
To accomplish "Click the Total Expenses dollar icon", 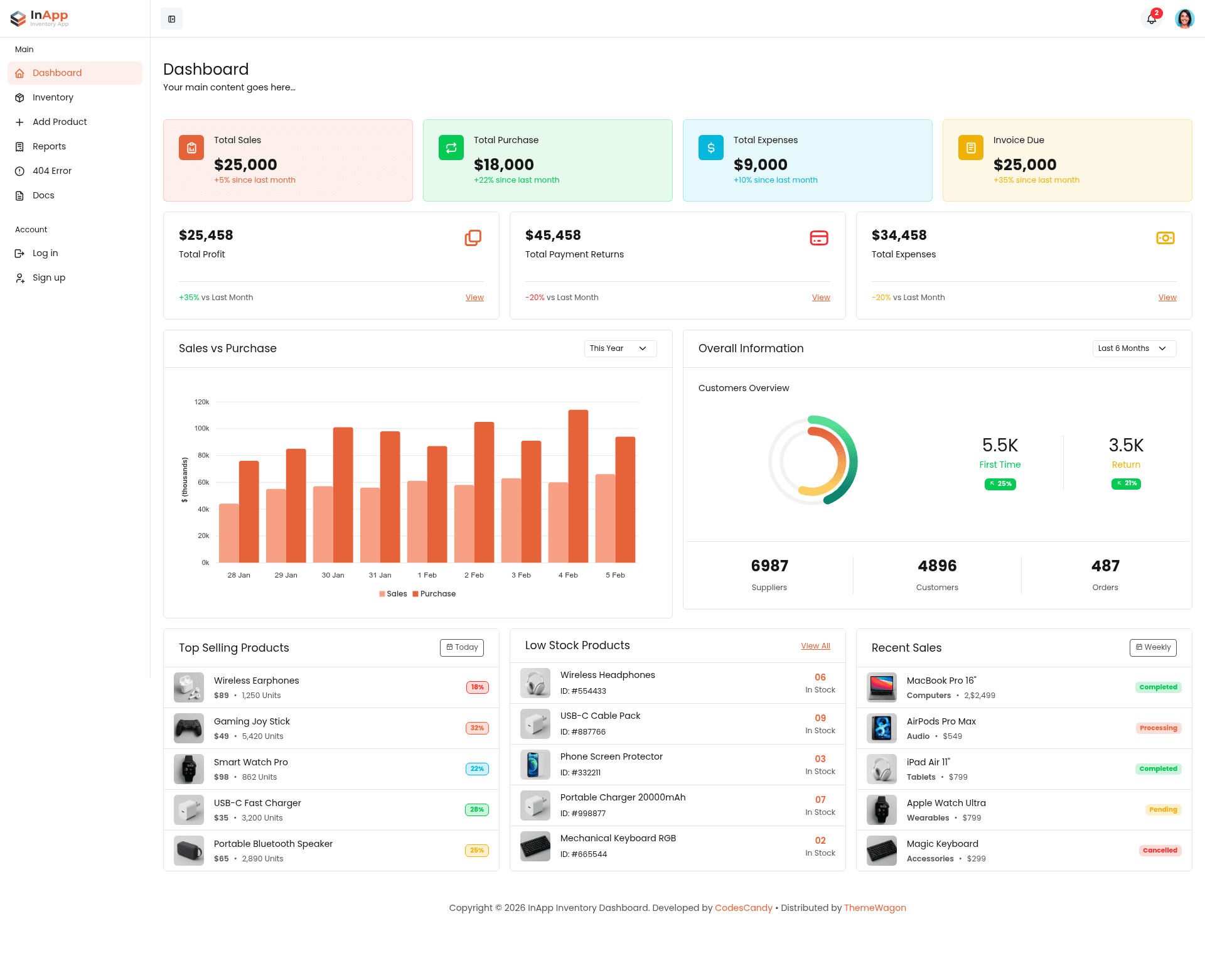I will tap(711, 148).
